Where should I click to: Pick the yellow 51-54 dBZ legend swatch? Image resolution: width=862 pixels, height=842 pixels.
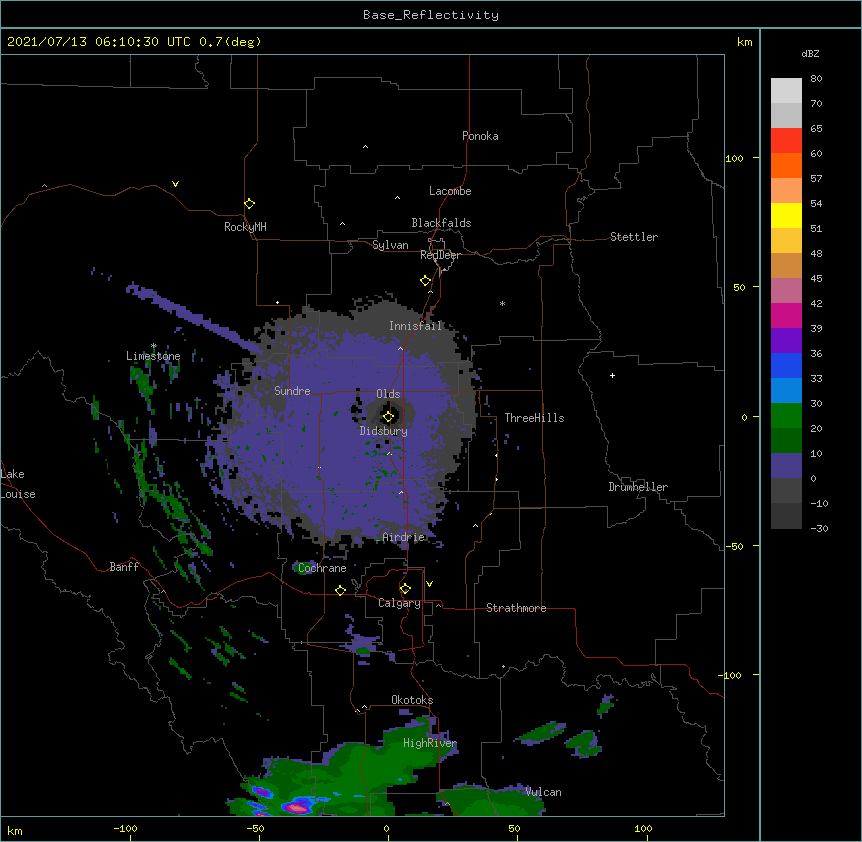[786, 215]
